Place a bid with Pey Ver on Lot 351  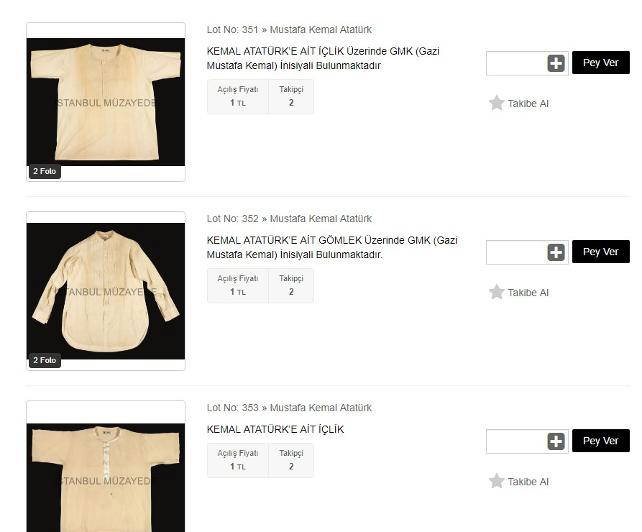tap(601, 63)
